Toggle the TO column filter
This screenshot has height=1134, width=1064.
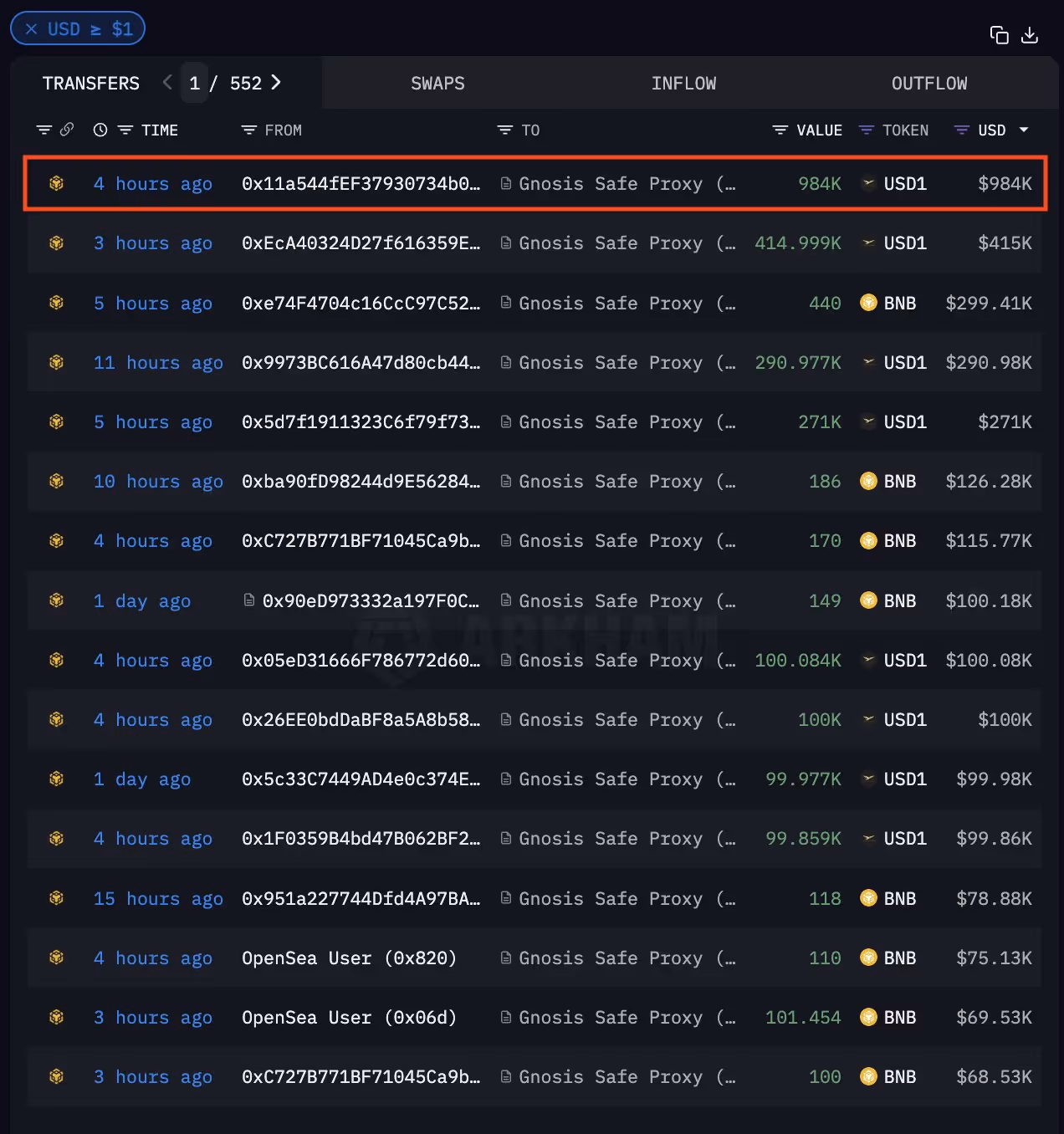[504, 130]
